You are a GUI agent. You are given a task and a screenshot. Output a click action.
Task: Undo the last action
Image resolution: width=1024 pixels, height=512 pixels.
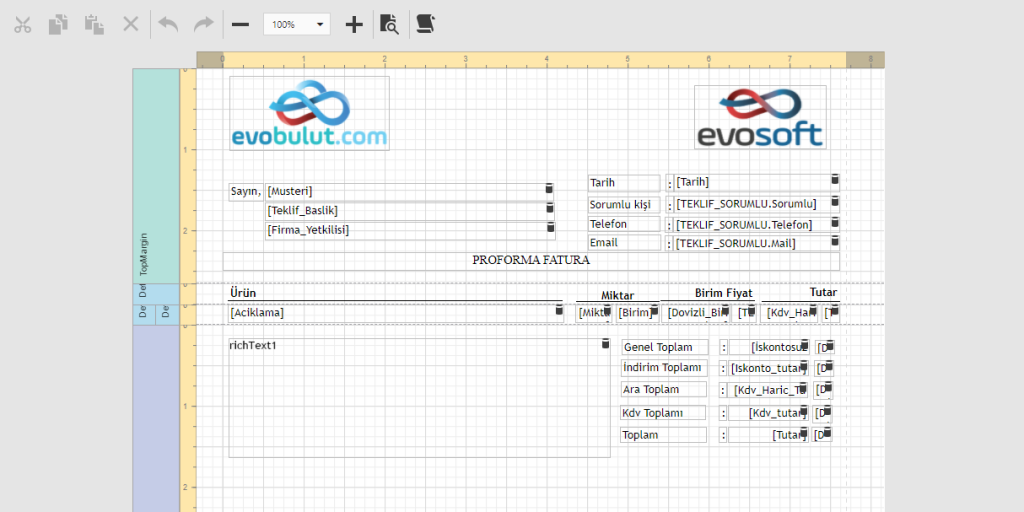click(168, 24)
